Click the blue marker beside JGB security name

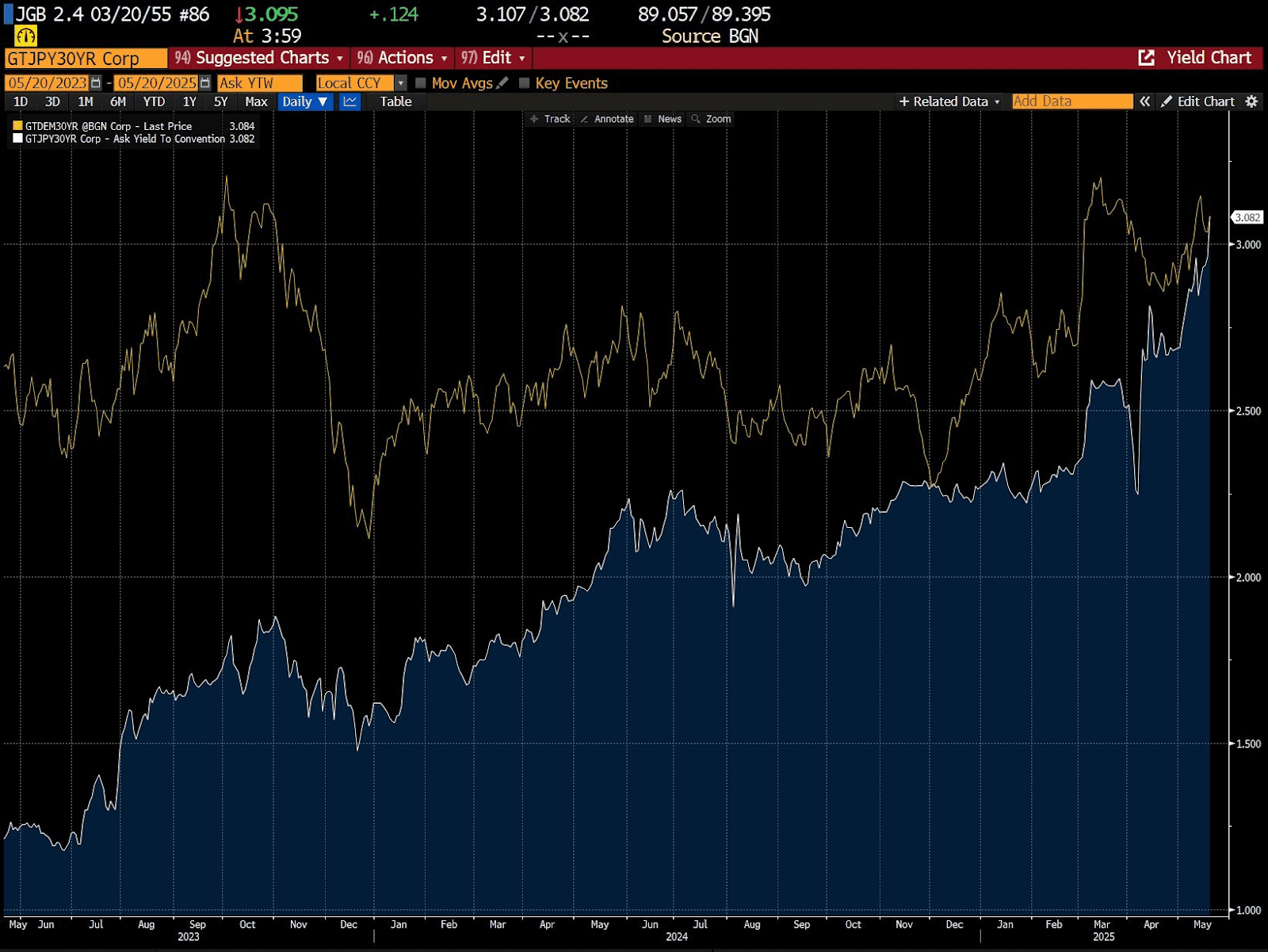pyautogui.click(x=9, y=14)
